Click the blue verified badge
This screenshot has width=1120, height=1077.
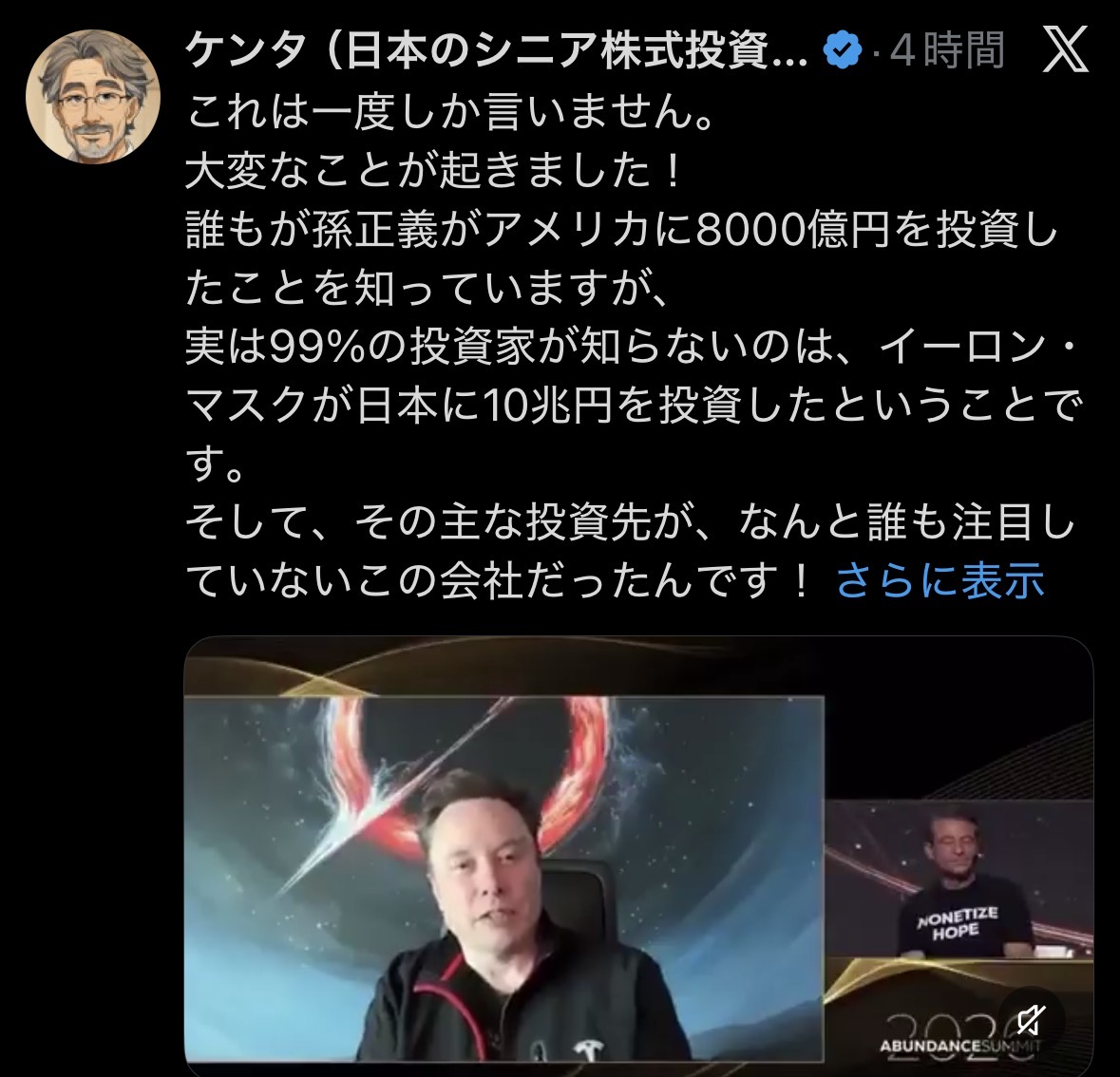(x=843, y=50)
